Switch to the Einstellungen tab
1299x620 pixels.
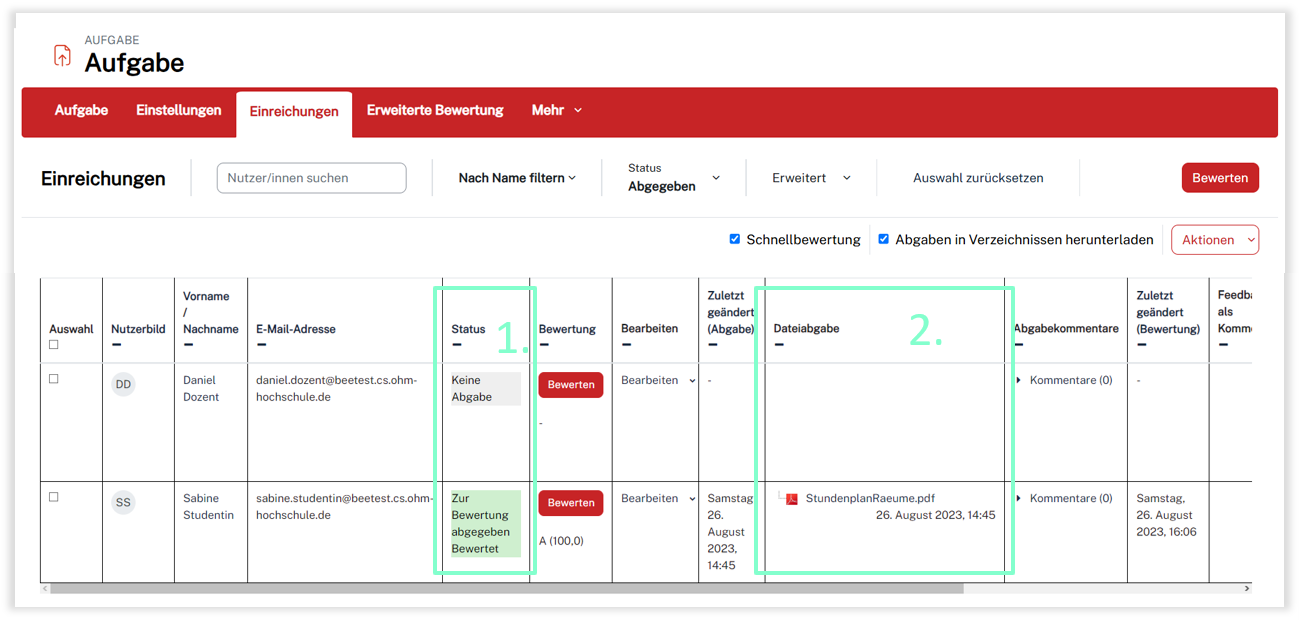pyautogui.click(x=178, y=110)
